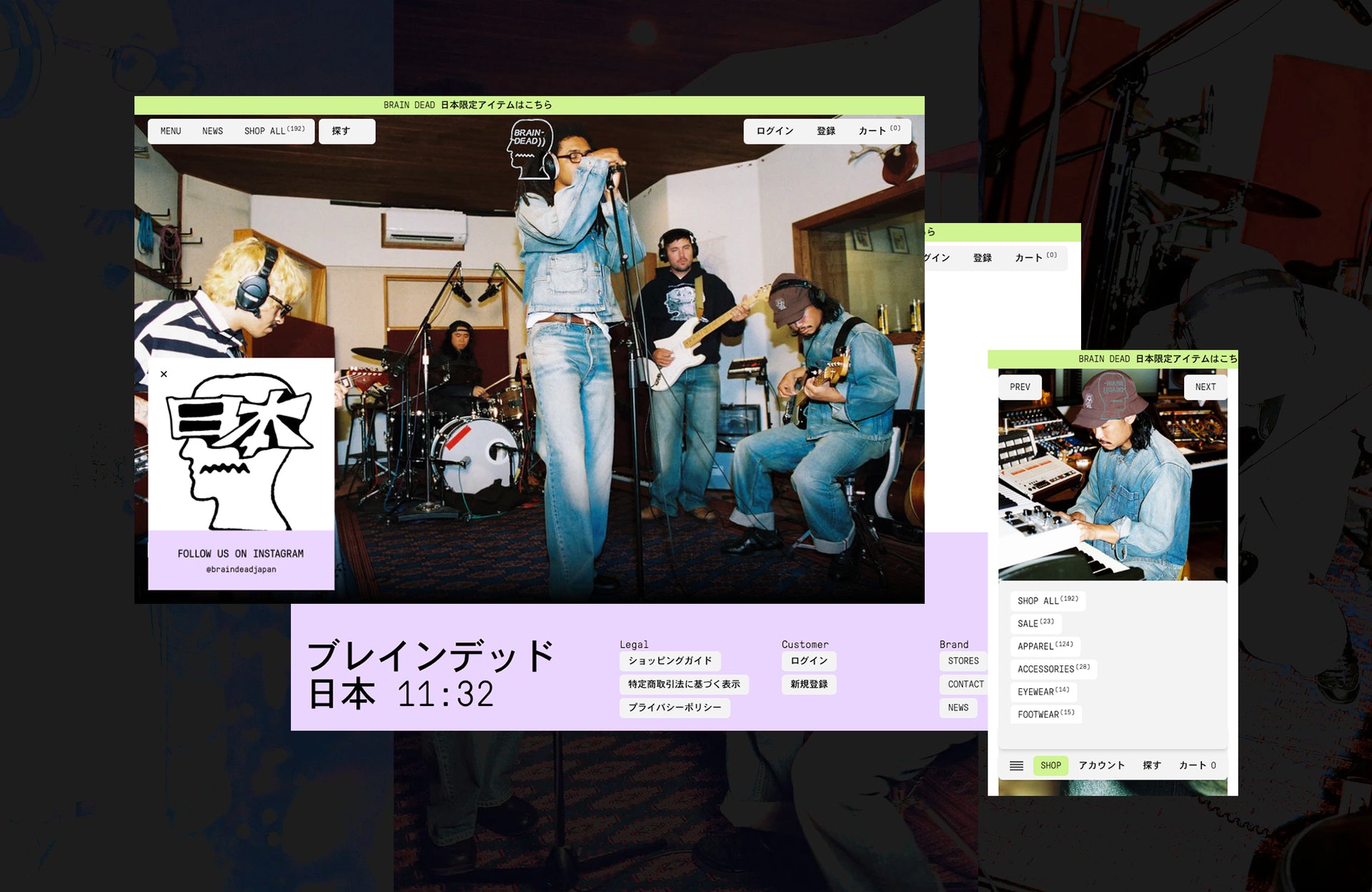1372x892 pixels.
Task: Select APPAREL (124) in mobile menu
Action: pyautogui.click(x=1045, y=646)
